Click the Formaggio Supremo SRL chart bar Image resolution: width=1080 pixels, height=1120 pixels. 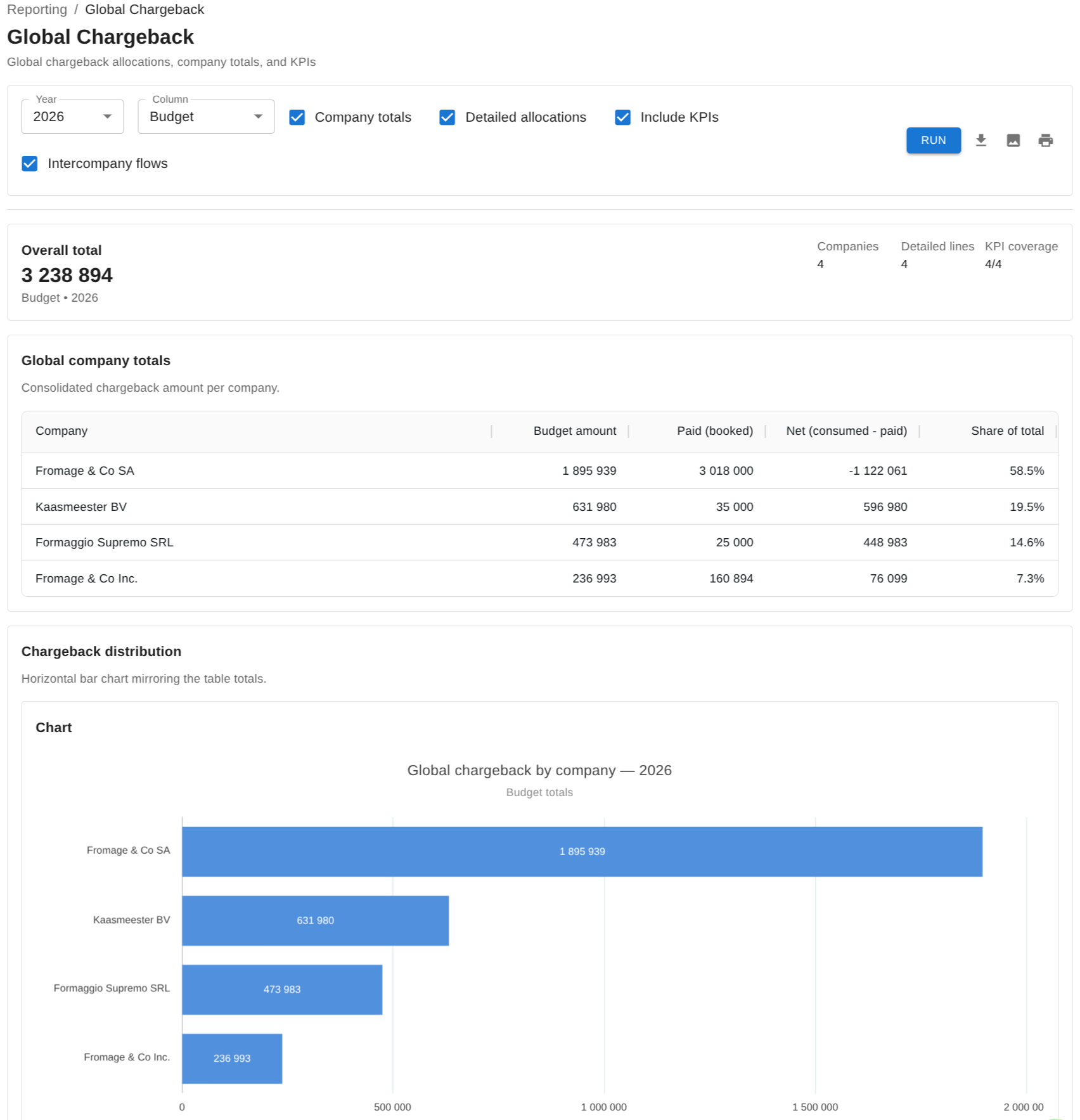click(281, 989)
